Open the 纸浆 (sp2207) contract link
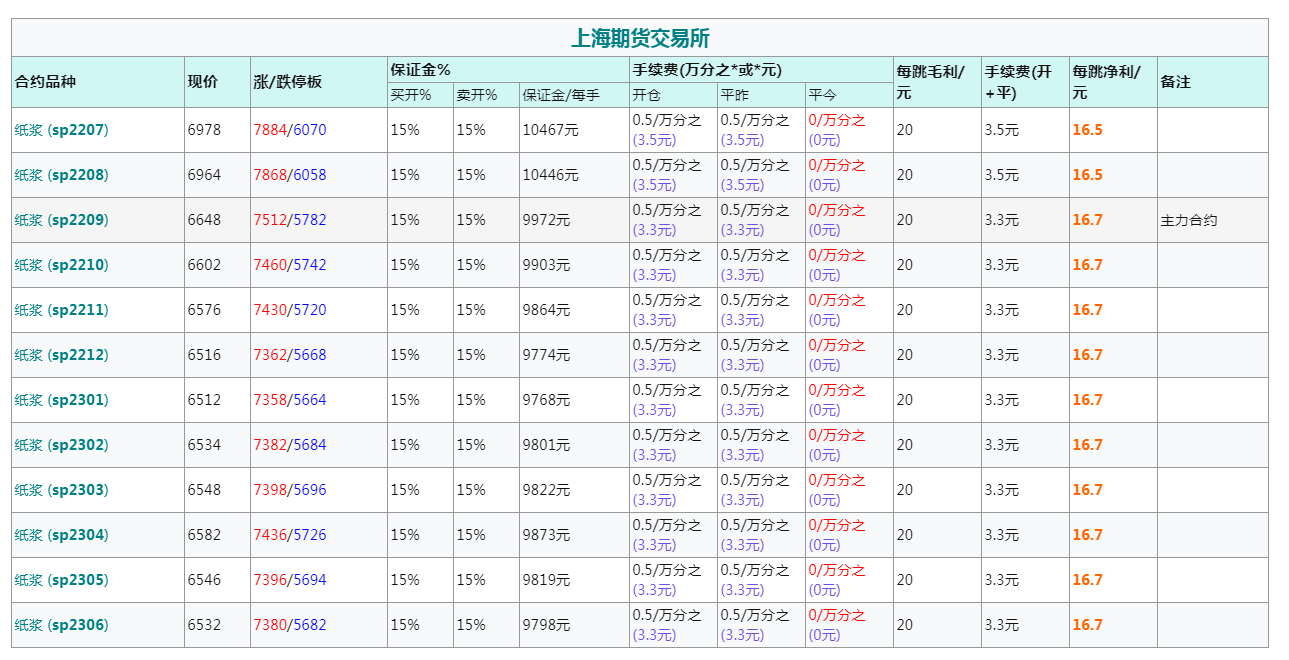 (61, 130)
